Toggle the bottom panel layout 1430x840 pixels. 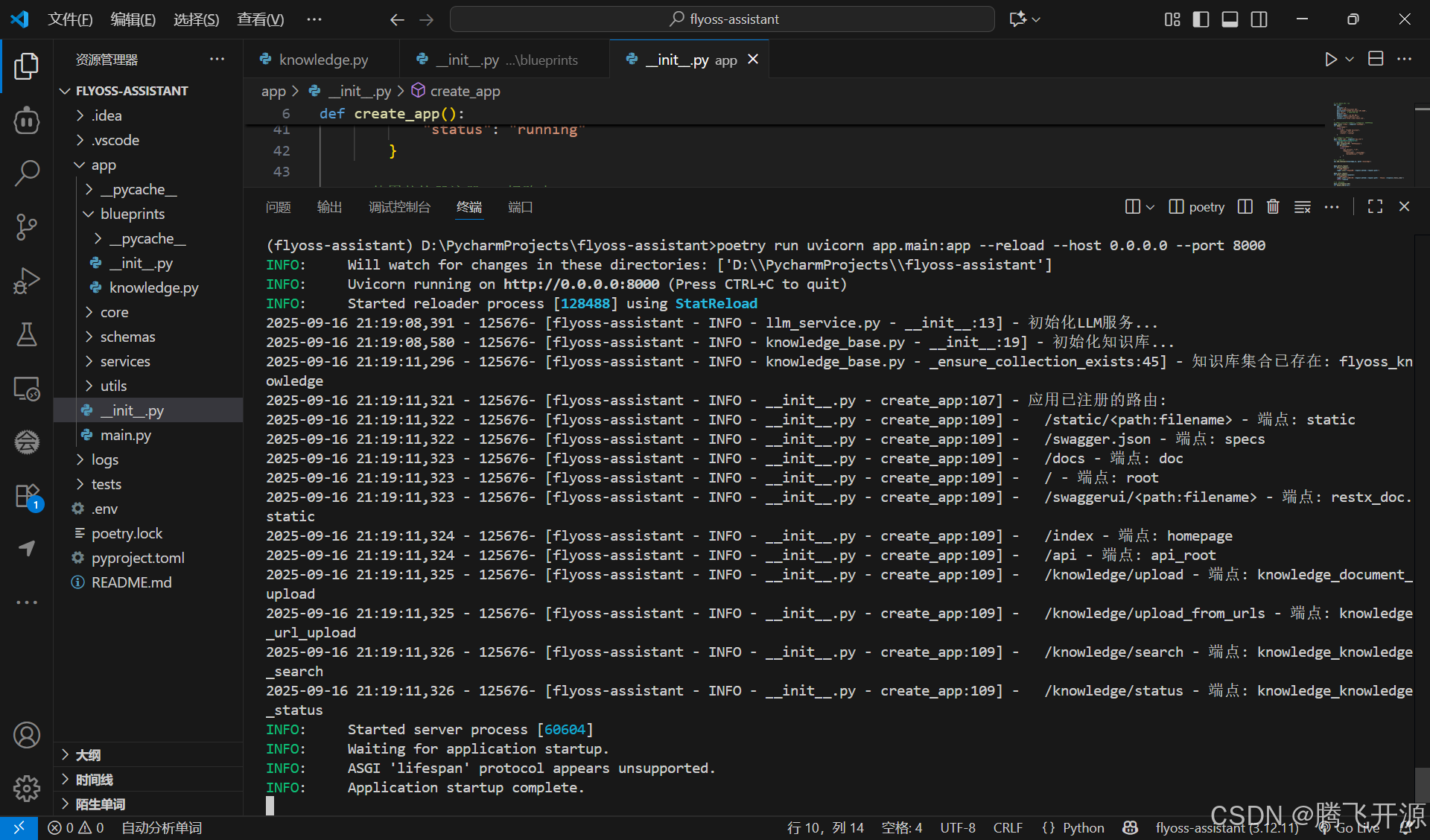coord(1230,19)
